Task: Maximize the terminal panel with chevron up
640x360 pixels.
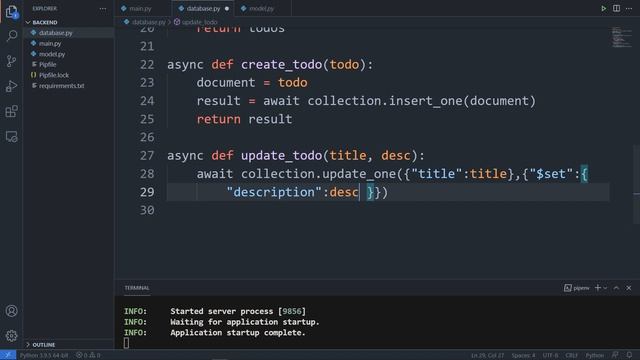Action: (616, 288)
